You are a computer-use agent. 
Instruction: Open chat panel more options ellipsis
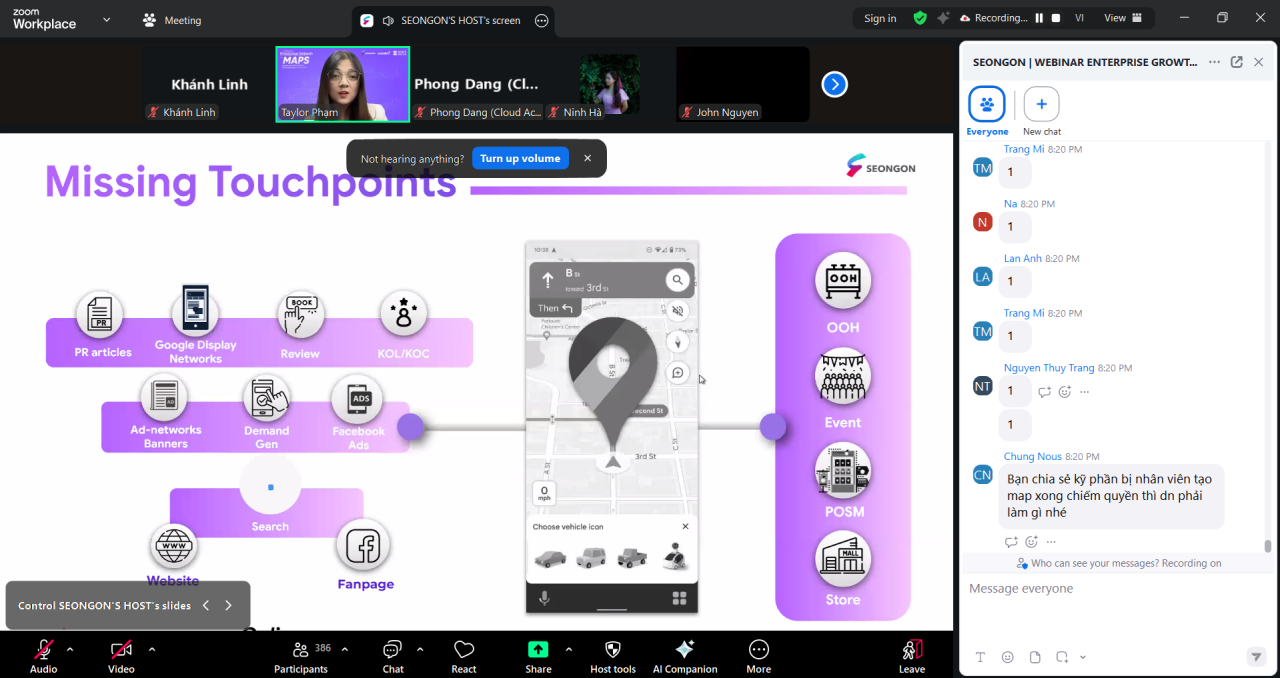coord(1214,62)
